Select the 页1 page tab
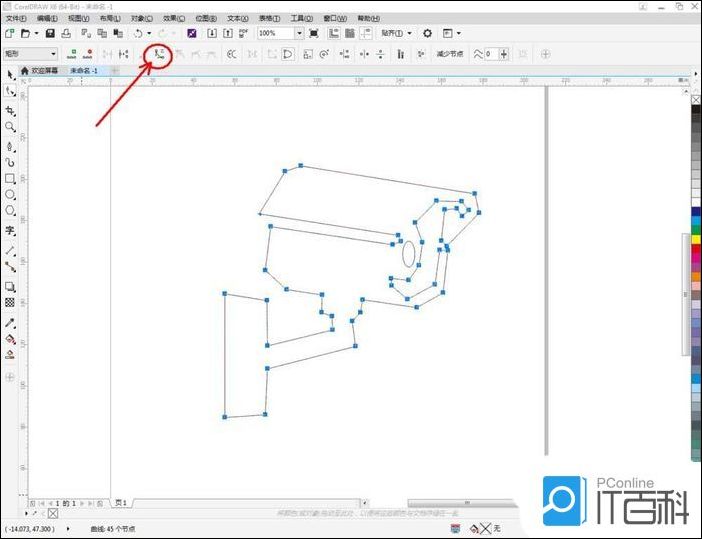 [x=121, y=503]
